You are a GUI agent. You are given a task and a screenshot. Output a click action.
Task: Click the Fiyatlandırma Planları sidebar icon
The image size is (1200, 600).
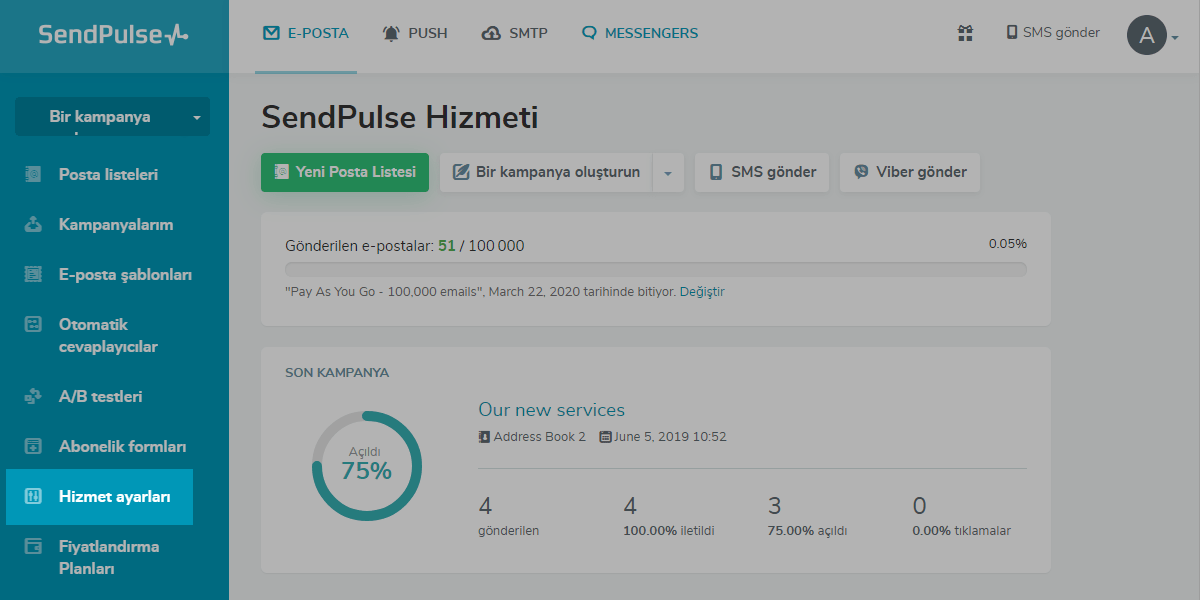pos(33,546)
